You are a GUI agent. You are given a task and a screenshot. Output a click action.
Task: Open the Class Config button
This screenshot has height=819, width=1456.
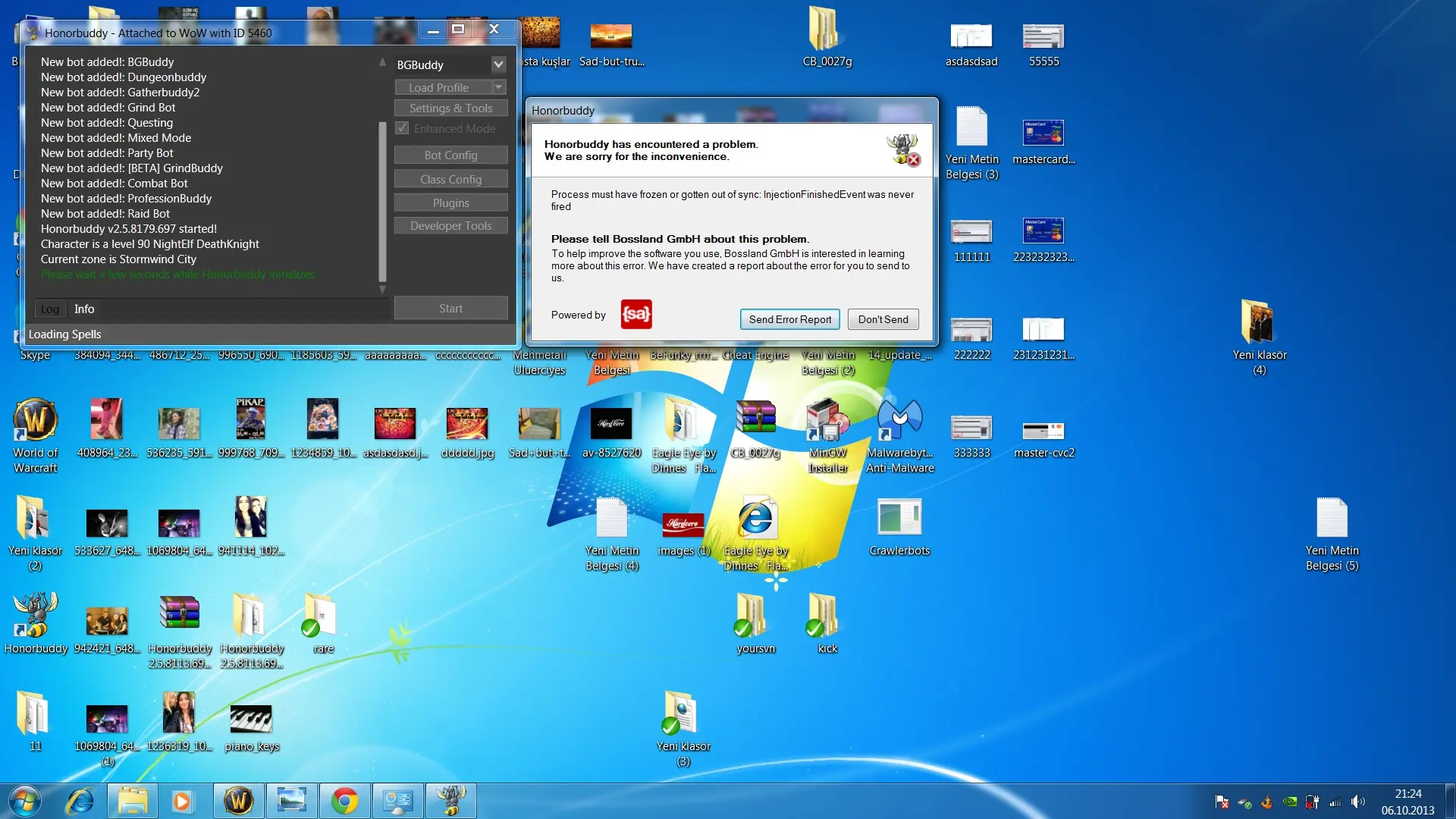(450, 179)
